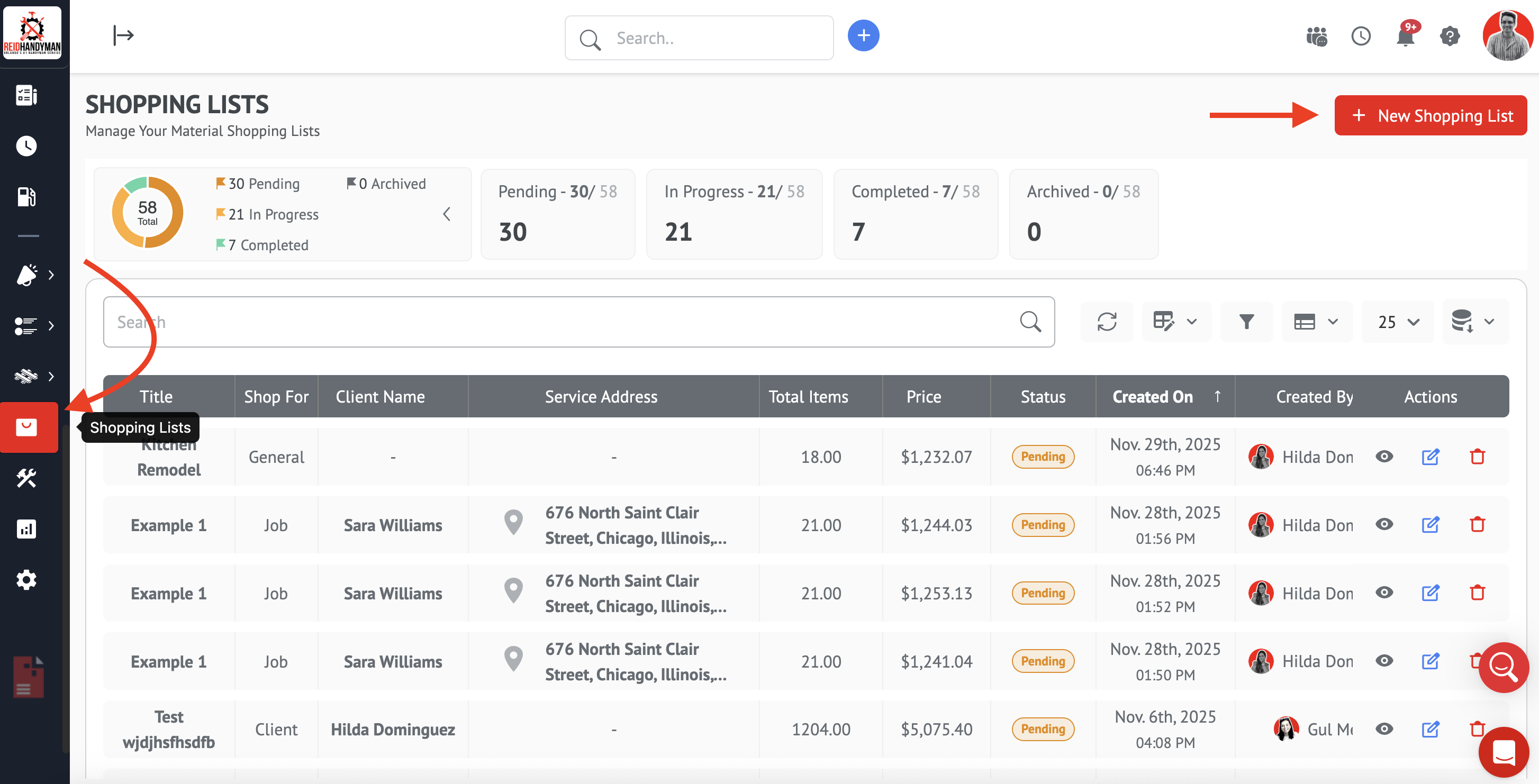Open the filter funnel icon
This screenshot has width=1539, height=784.
click(x=1246, y=322)
